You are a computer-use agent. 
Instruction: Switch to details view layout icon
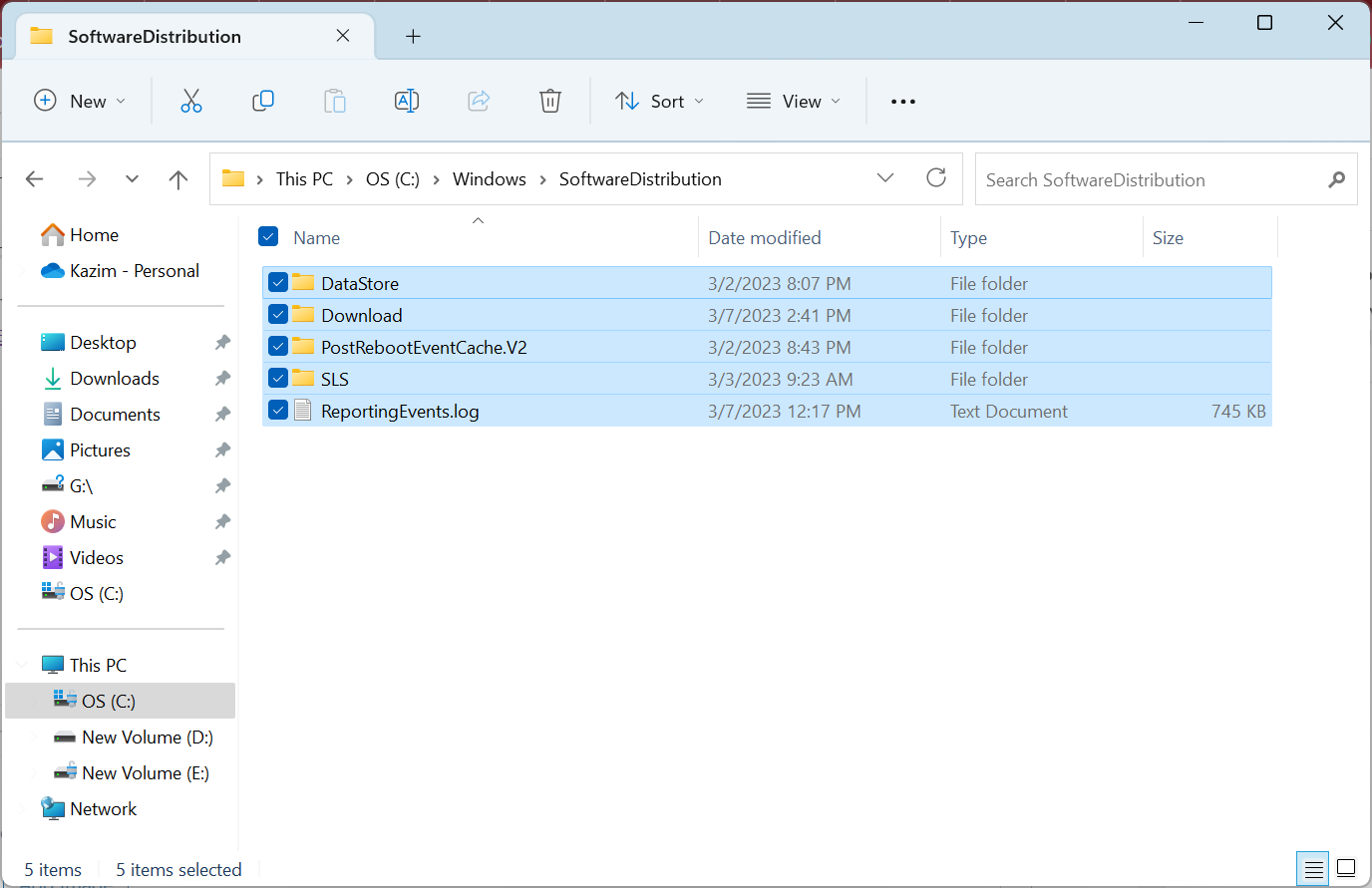tap(1314, 868)
